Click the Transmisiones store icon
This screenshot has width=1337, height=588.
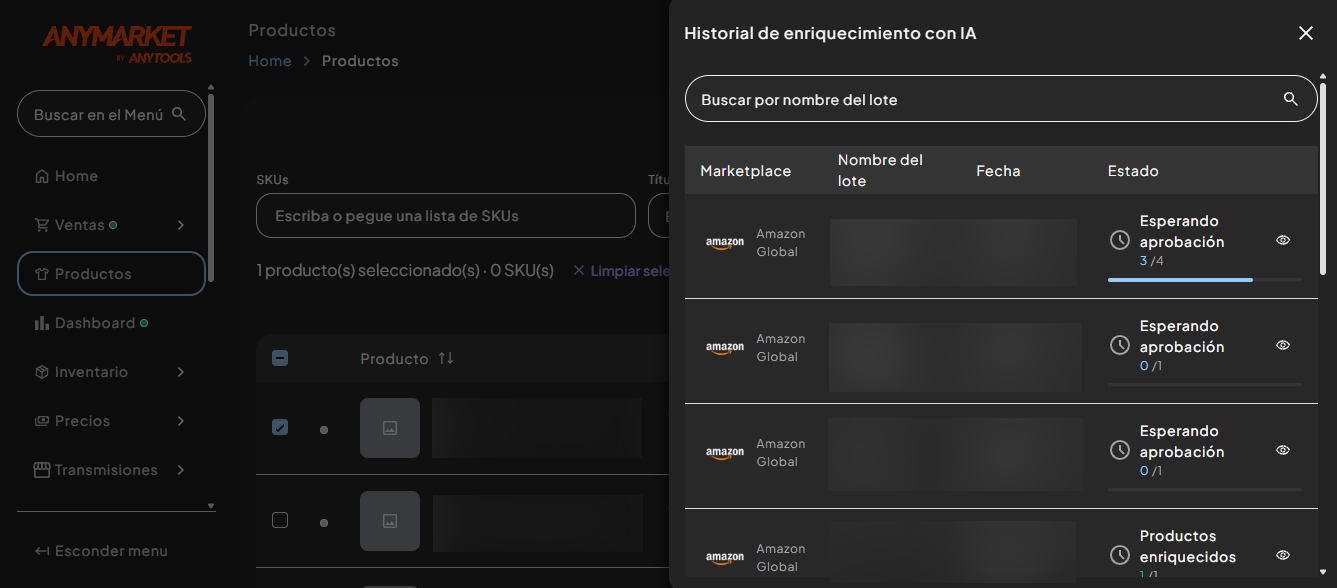pos(42,470)
